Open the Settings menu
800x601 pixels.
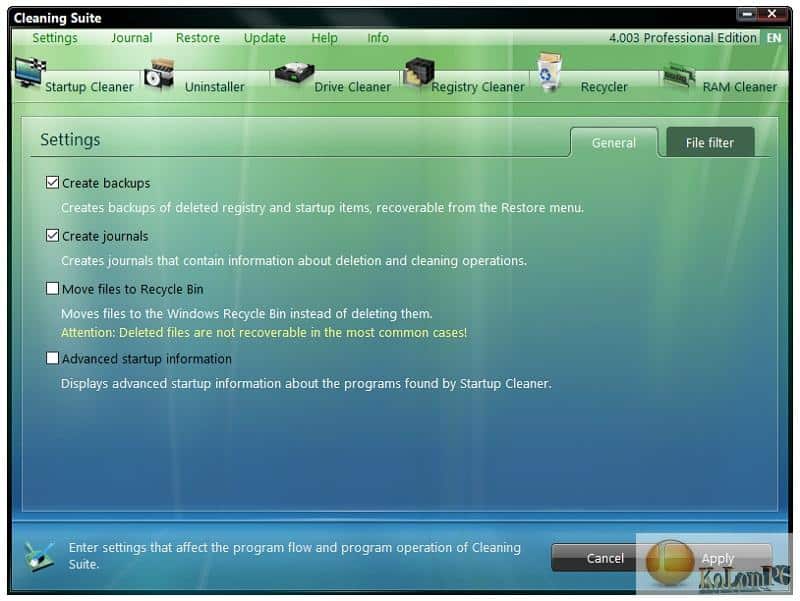tap(55, 38)
